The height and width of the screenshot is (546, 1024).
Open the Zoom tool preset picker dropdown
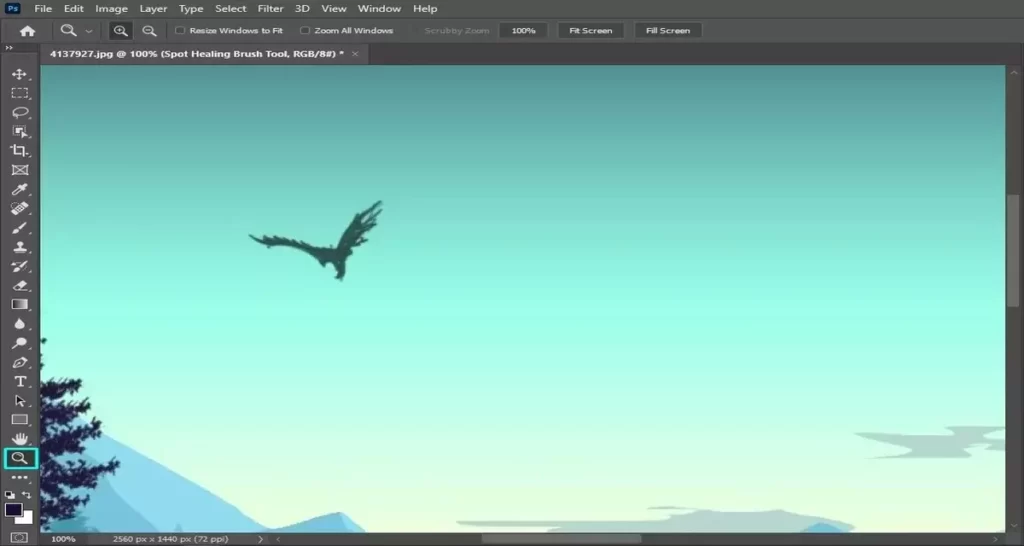click(89, 31)
